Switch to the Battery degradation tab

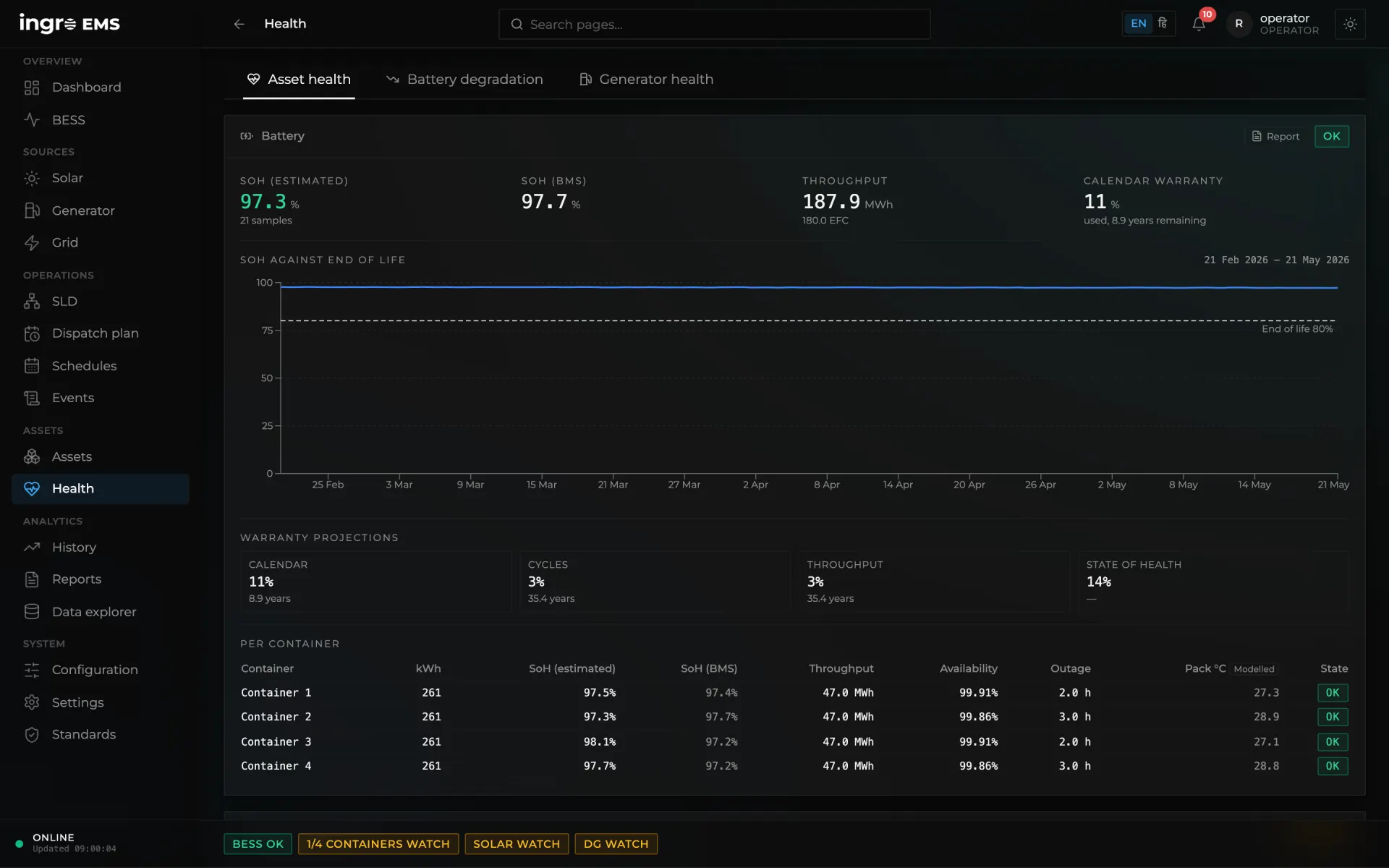464,80
